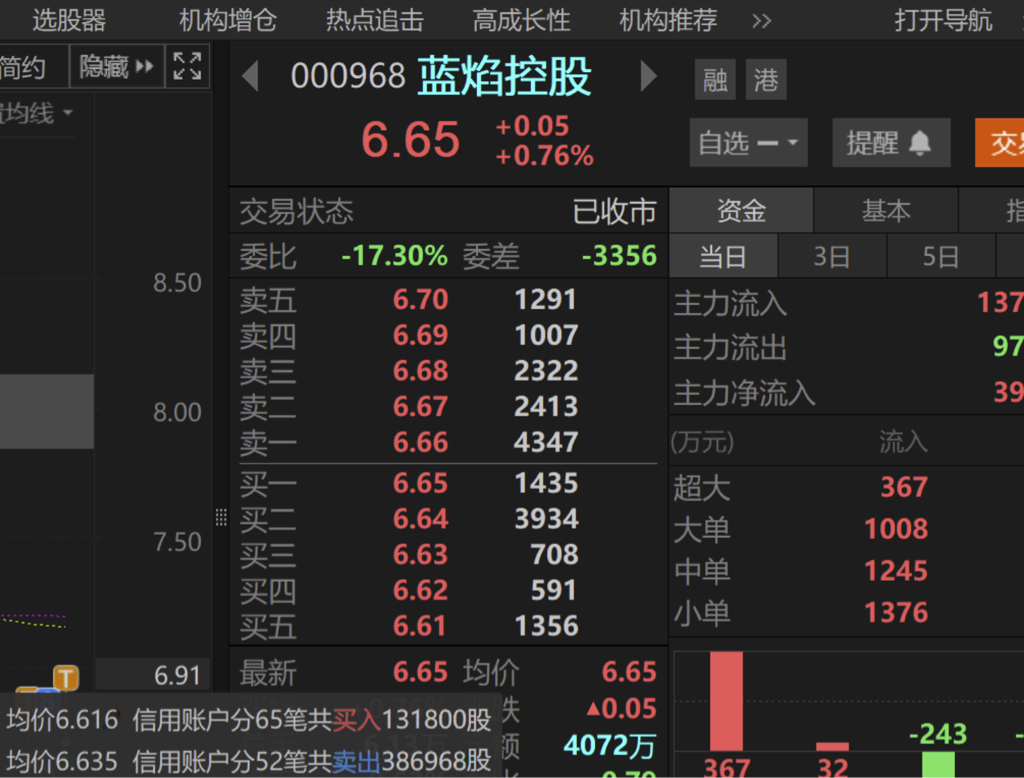
Task: Select the 5日 period tab
Action: point(941,256)
